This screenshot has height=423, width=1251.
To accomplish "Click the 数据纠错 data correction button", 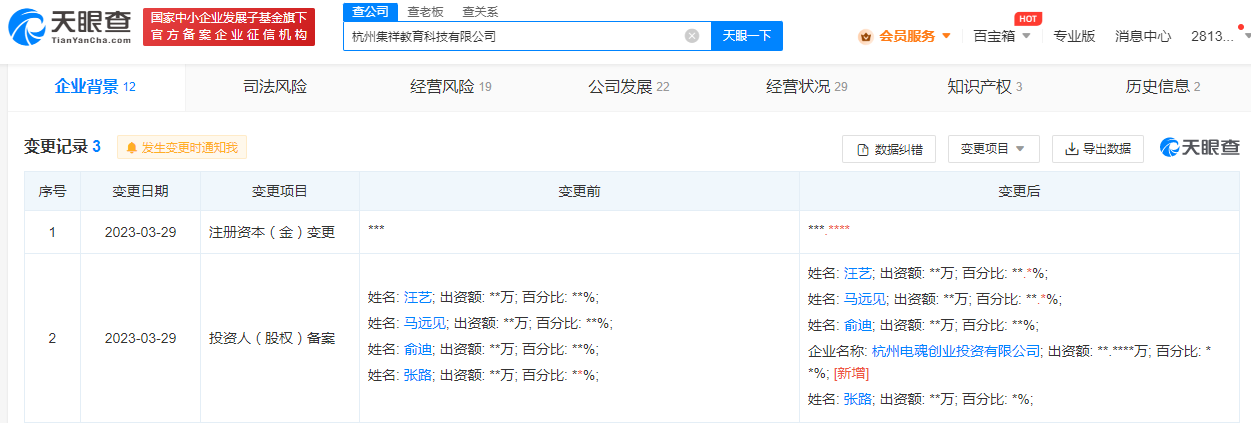I will point(889,149).
